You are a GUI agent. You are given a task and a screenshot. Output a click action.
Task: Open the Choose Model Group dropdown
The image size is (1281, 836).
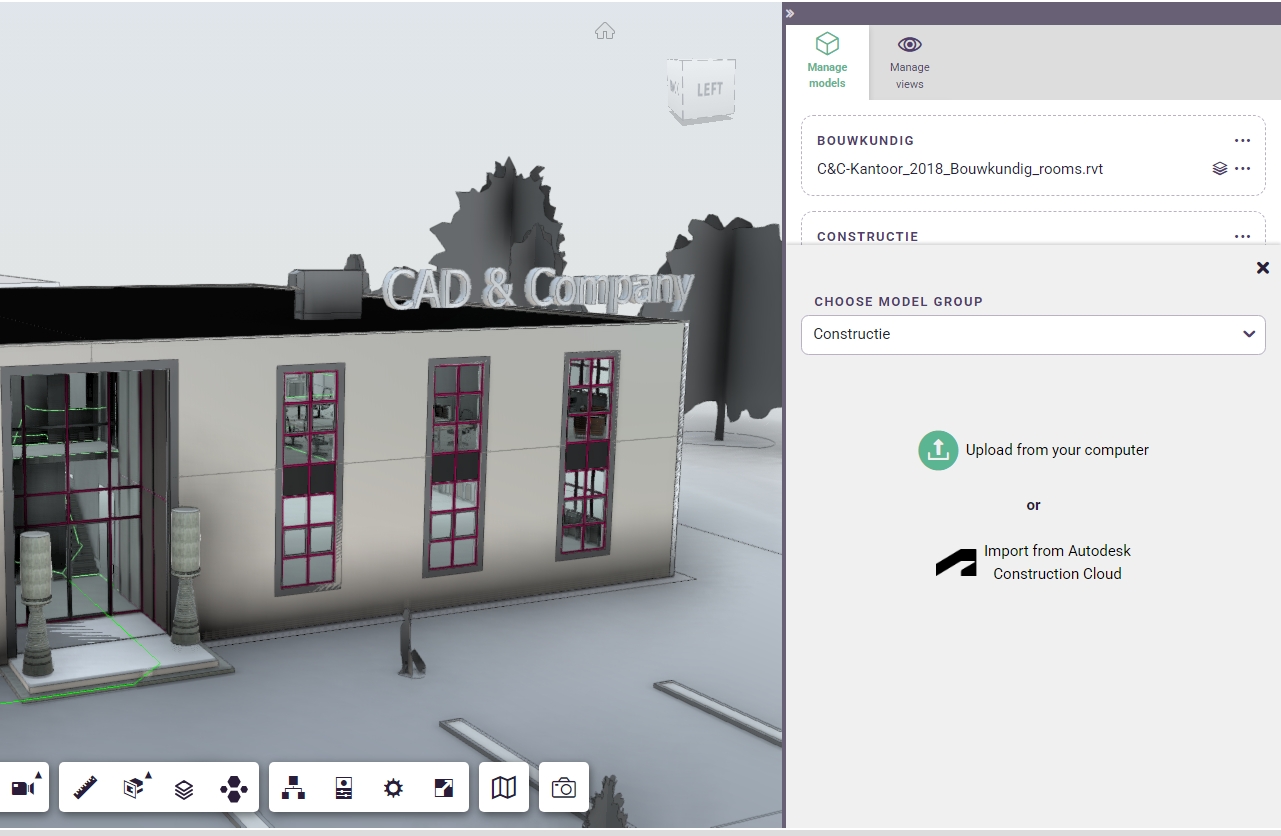(1033, 334)
